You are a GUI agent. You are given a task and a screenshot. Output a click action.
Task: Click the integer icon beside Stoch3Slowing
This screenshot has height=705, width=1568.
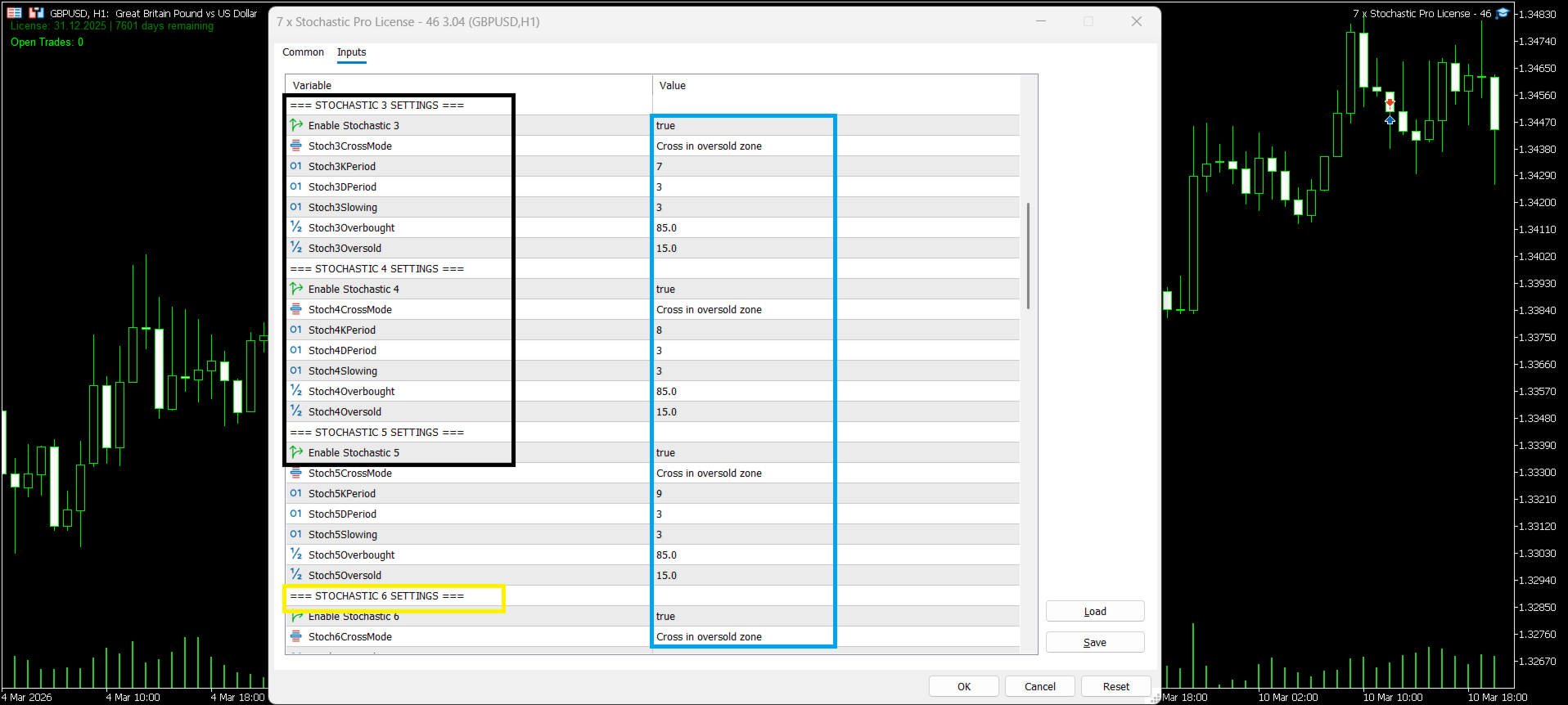click(x=296, y=207)
